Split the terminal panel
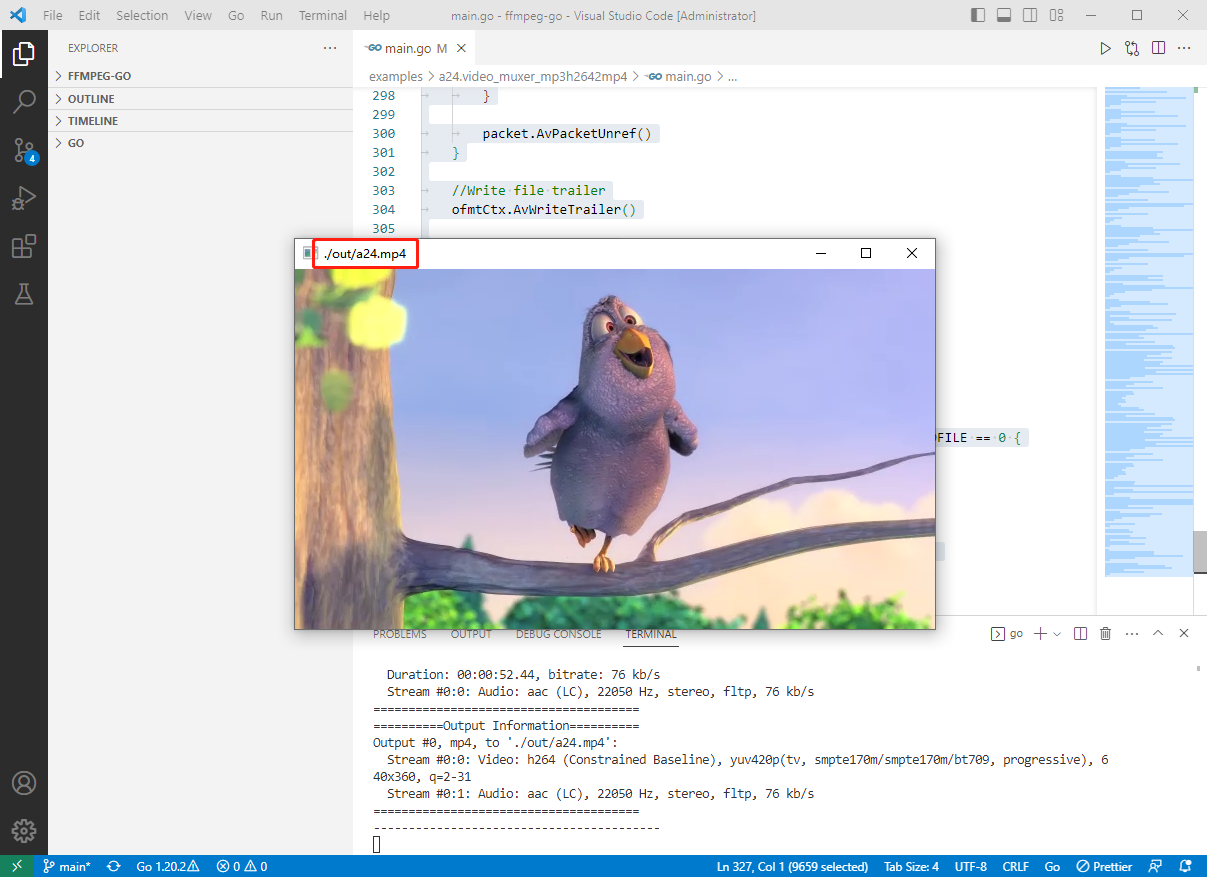Viewport: 1207px width, 877px height. tap(1080, 634)
